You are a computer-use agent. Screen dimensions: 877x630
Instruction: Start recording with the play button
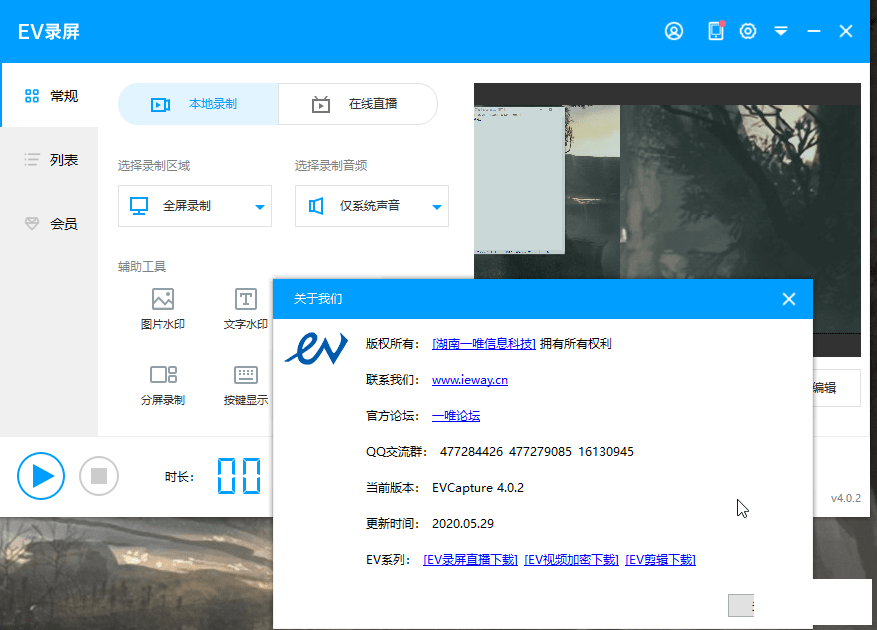41,476
